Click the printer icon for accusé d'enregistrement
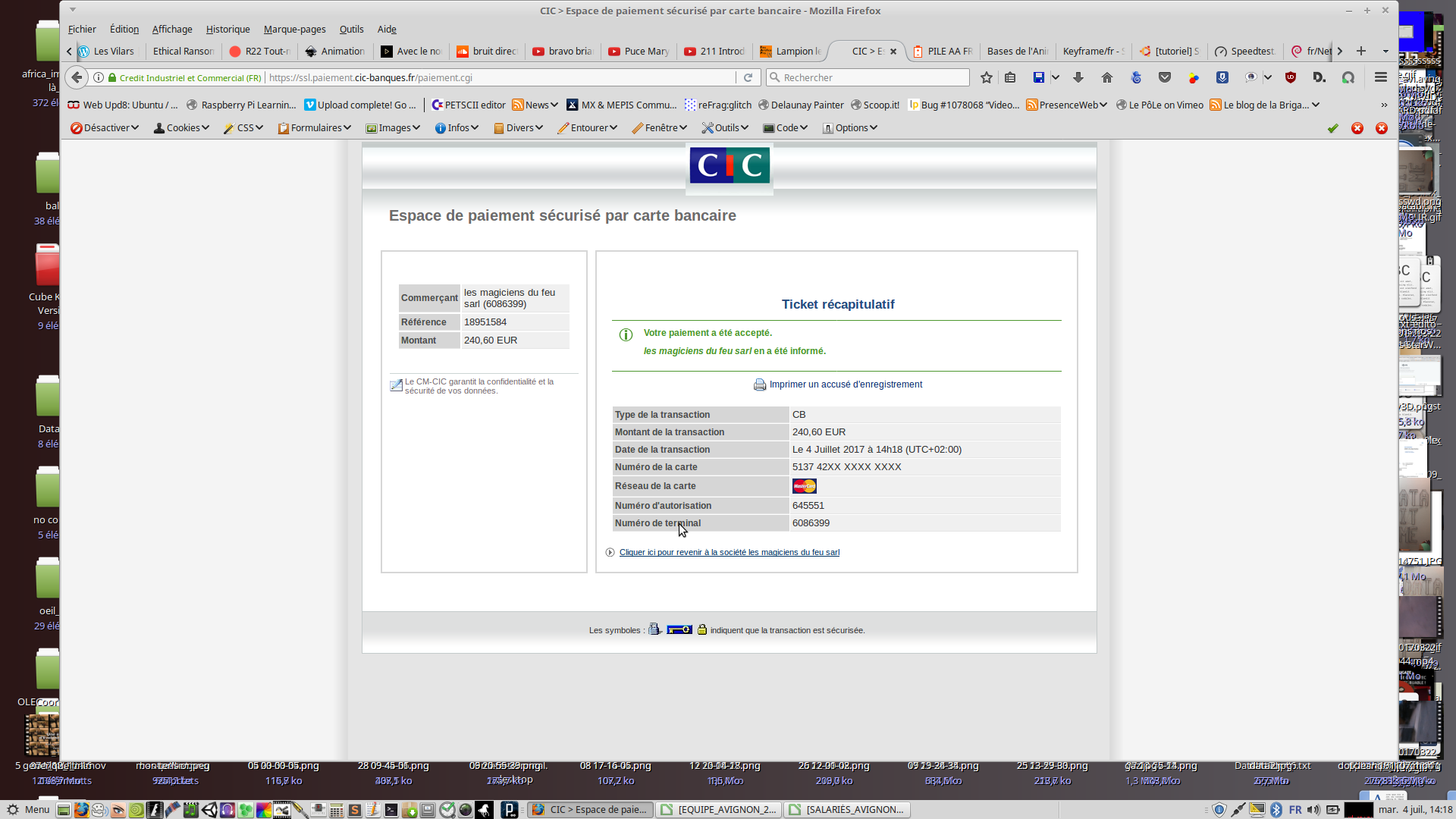 [x=759, y=384]
